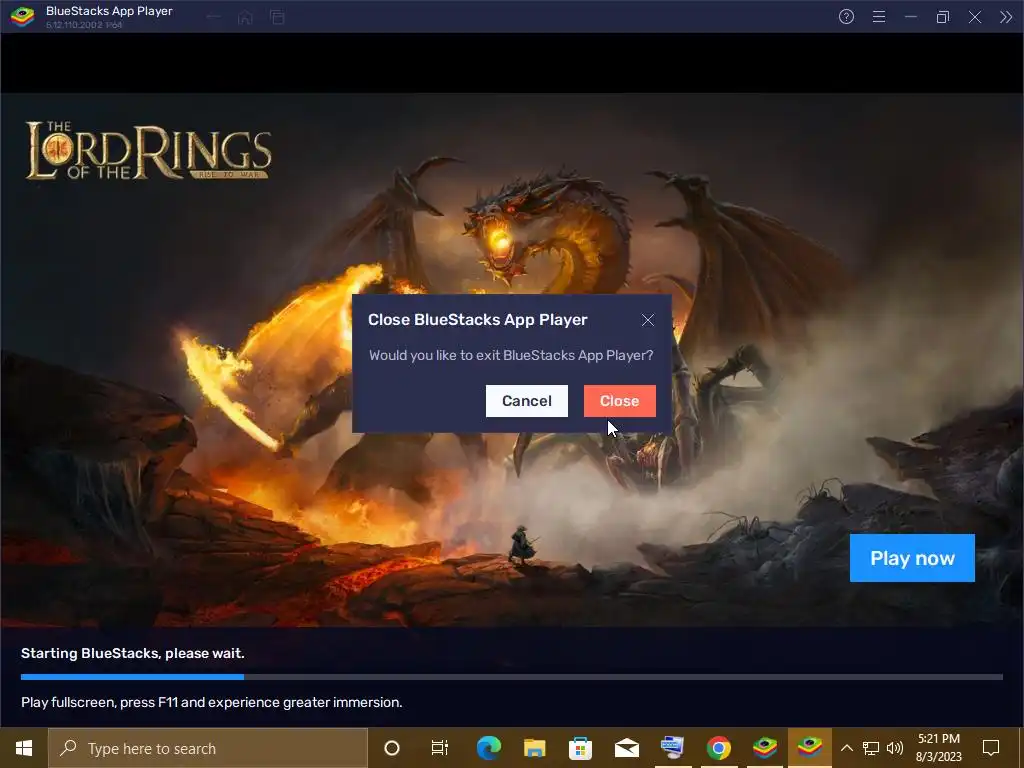Open Cortana circle icon in the taskbar

click(391, 748)
